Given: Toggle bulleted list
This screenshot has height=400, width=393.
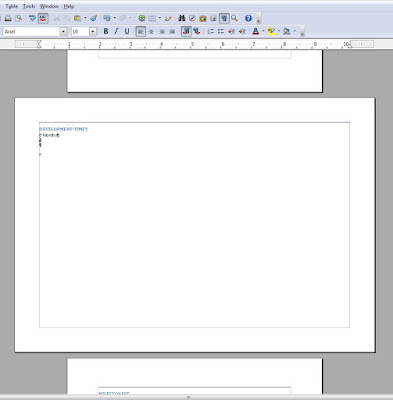Looking at the screenshot, I should pyautogui.click(x=221, y=31).
